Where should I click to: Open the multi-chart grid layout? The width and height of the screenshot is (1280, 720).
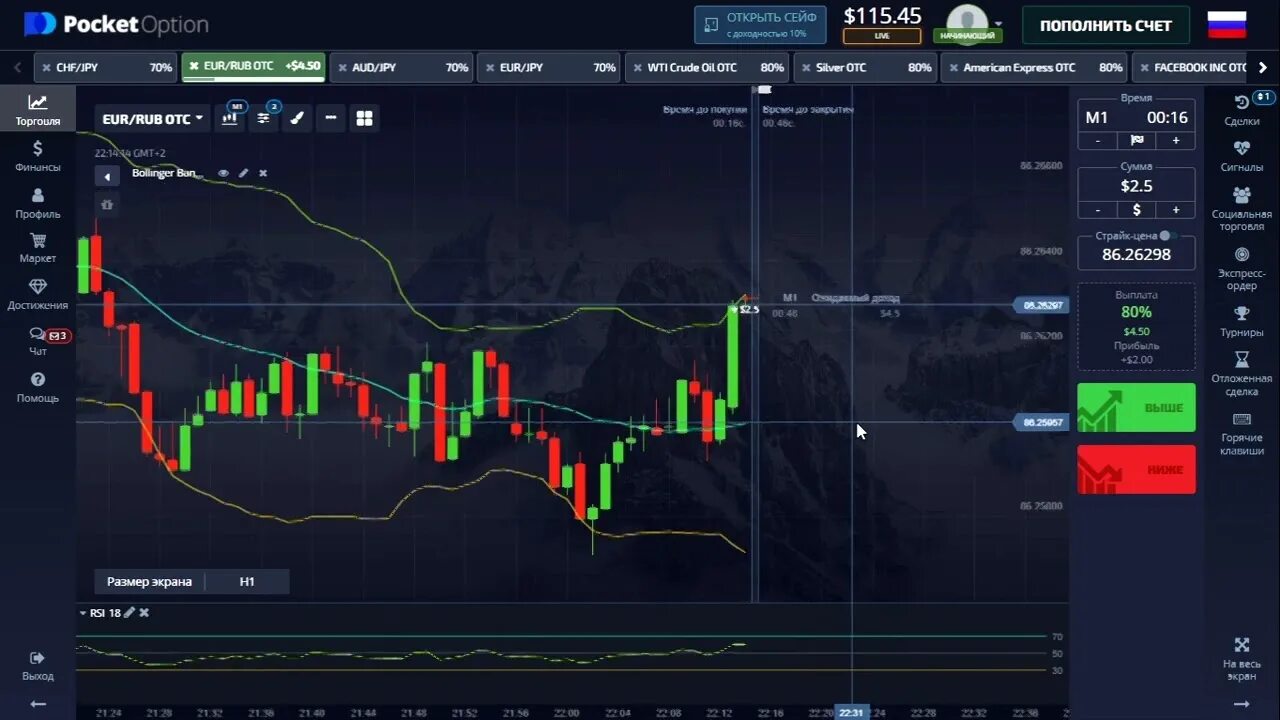[x=364, y=118]
